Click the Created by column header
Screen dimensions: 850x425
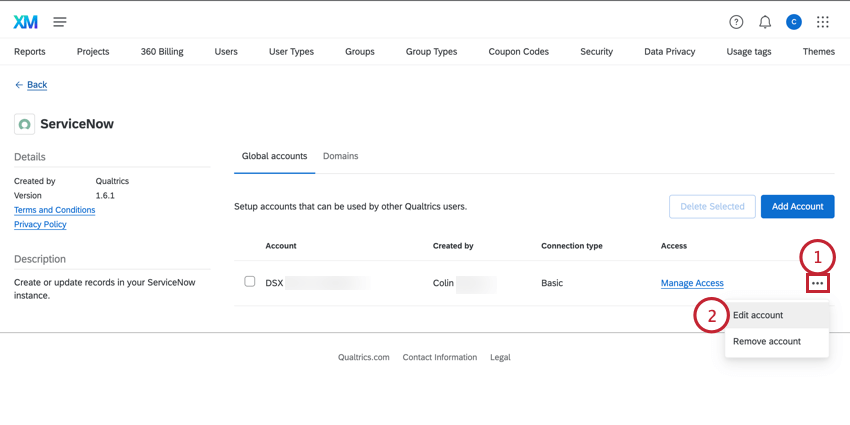pos(453,246)
